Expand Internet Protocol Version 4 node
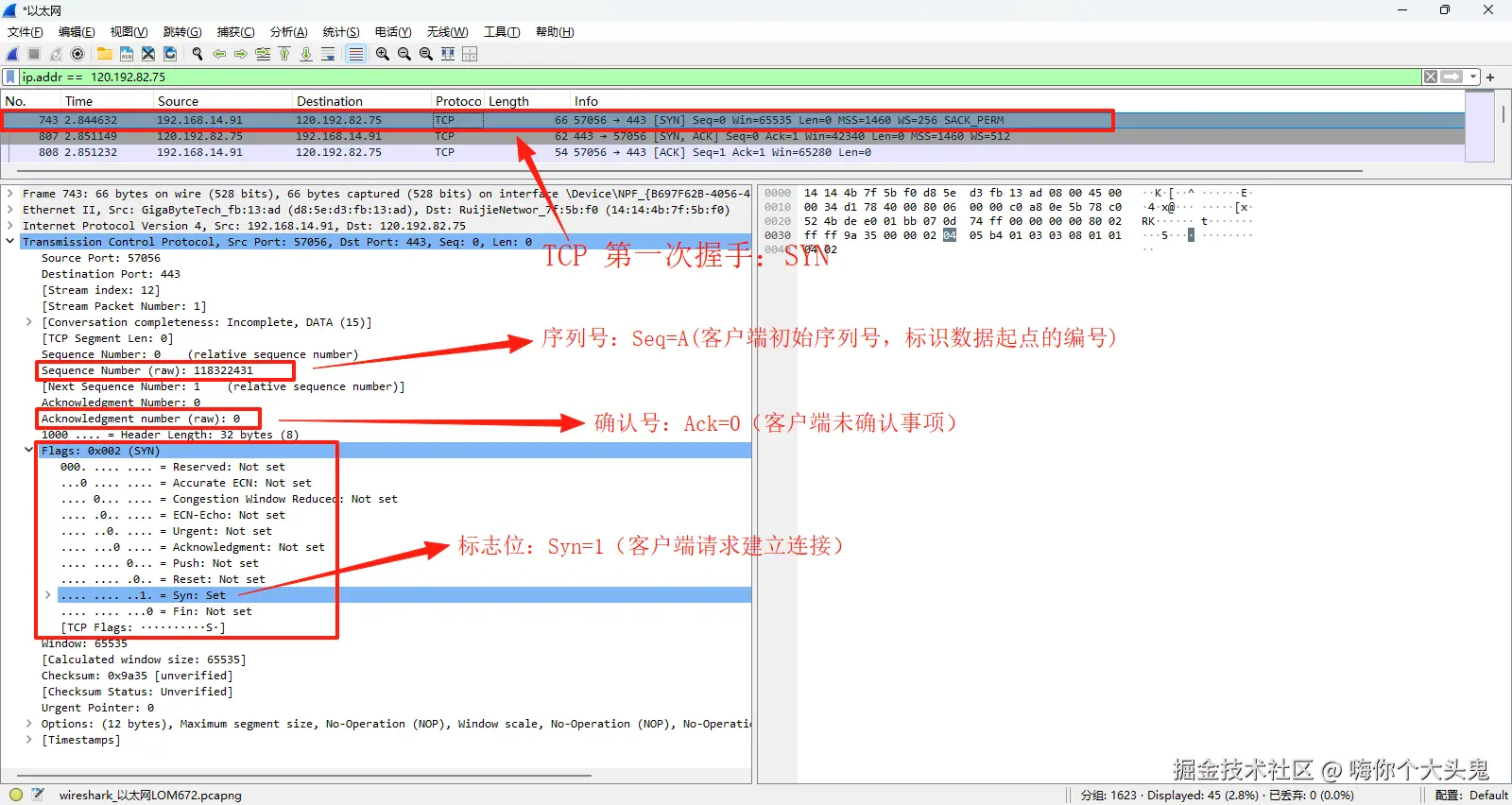Viewport: 1512px width, 805px height. (10, 226)
